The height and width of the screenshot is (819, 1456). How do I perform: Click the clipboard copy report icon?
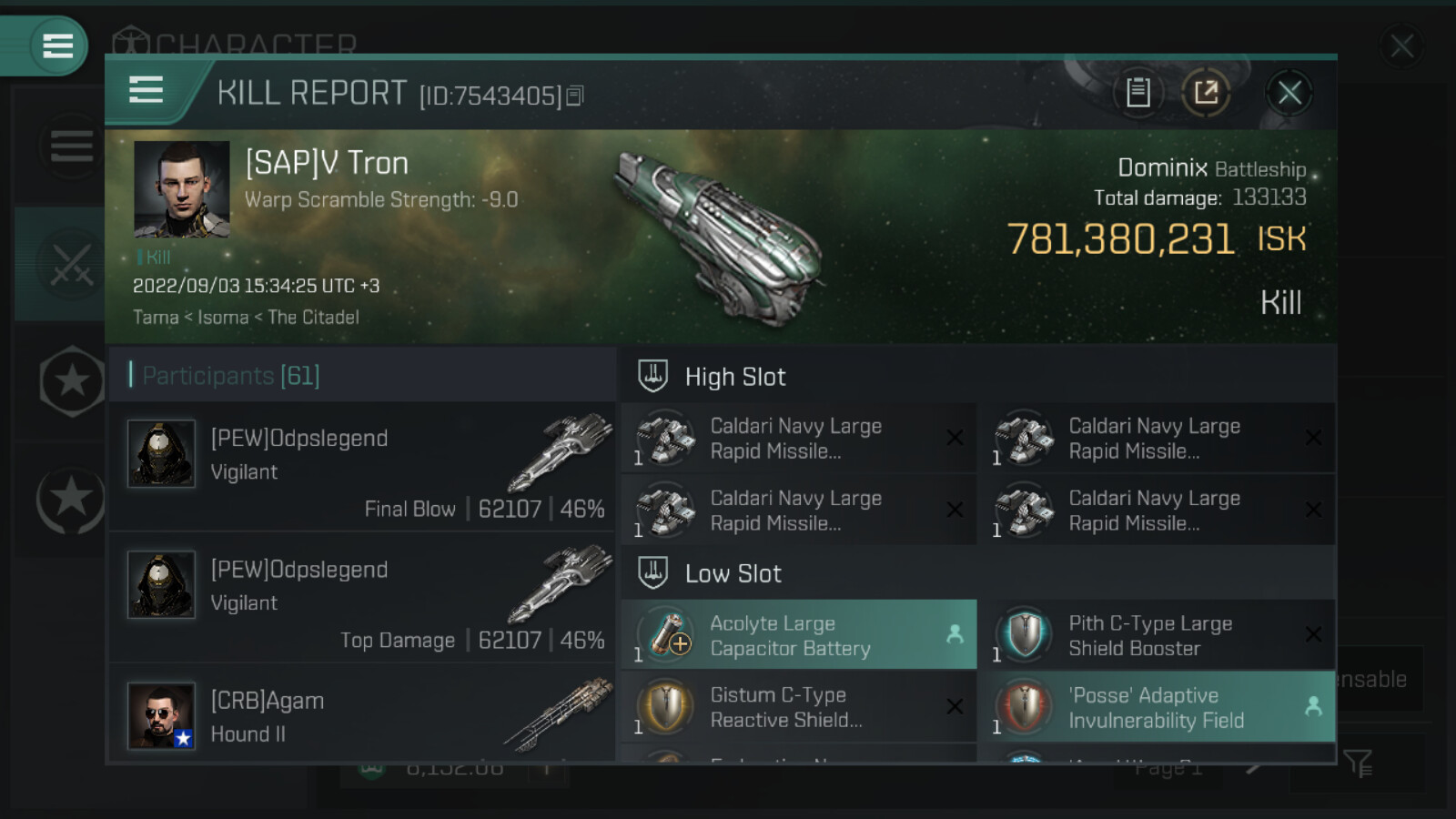[1137, 92]
